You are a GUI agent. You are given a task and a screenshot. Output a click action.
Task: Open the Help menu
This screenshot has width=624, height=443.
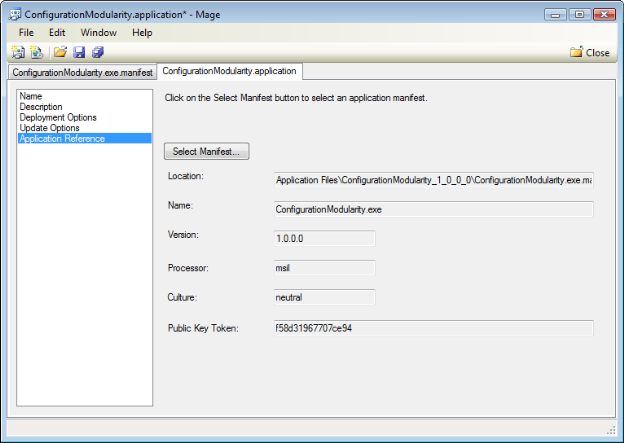(142, 33)
